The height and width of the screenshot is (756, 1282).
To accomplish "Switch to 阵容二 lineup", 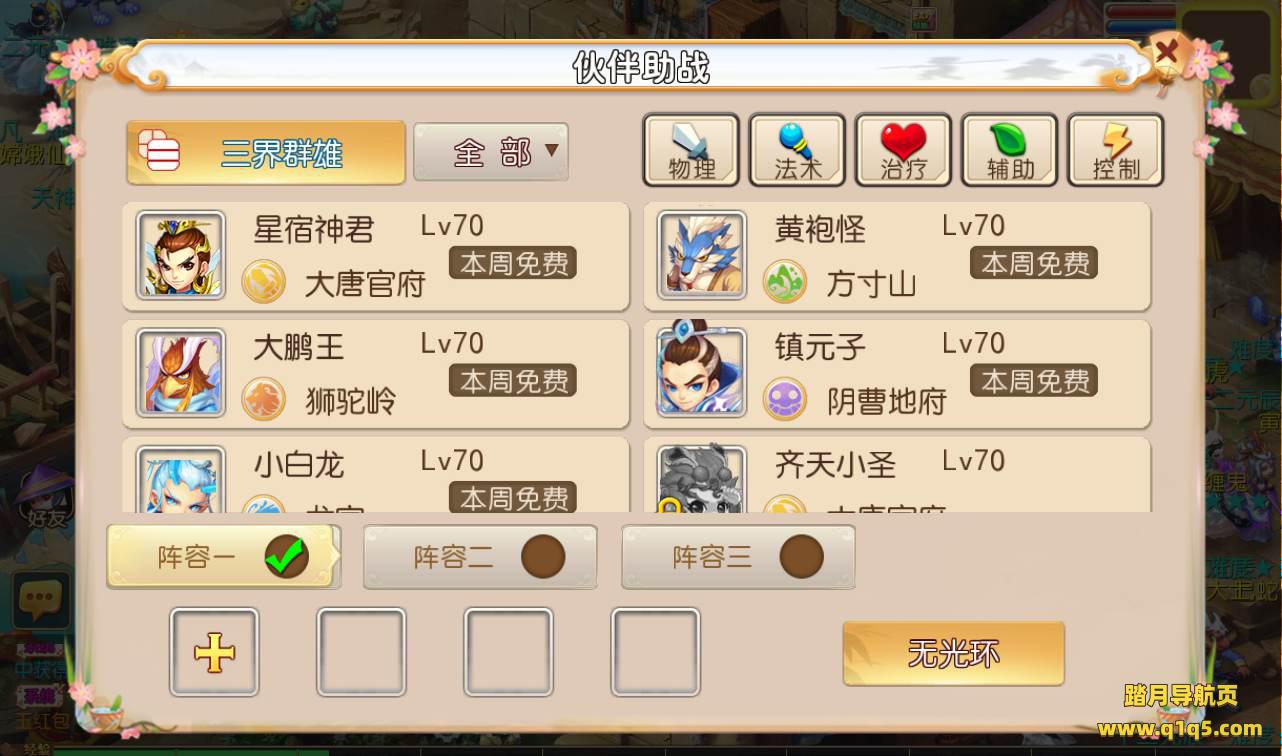I will click(480, 557).
